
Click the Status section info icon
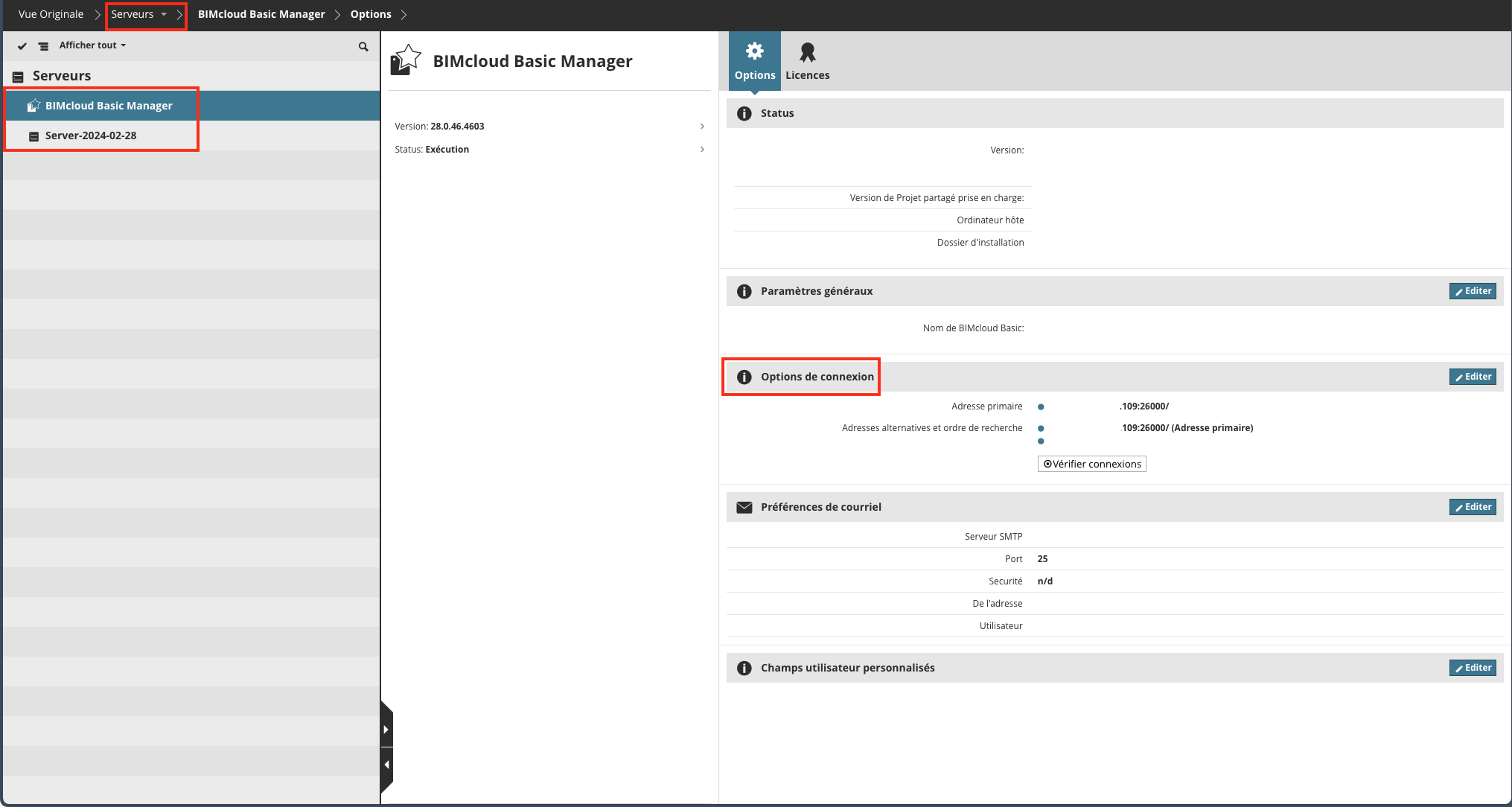(744, 113)
